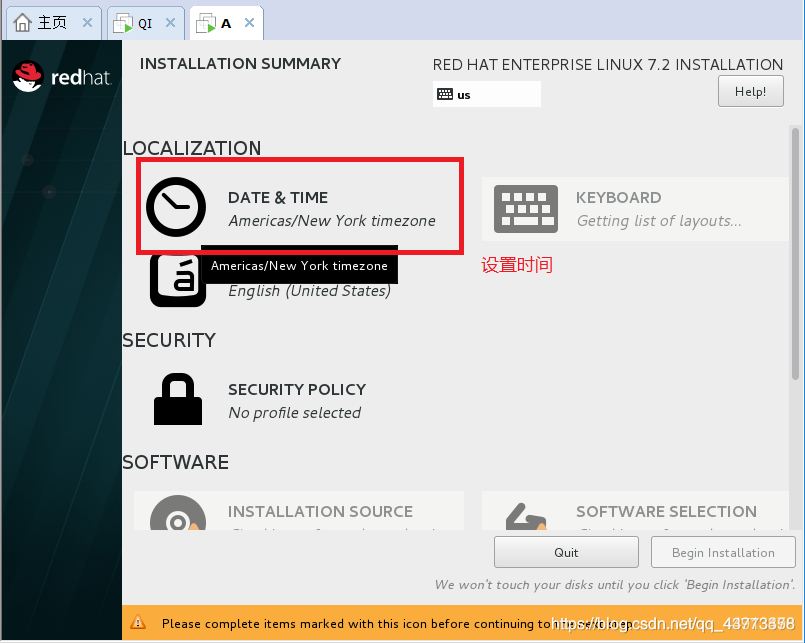Click the Help! button
The width and height of the screenshot is (805, 643).
click(751, 91)
